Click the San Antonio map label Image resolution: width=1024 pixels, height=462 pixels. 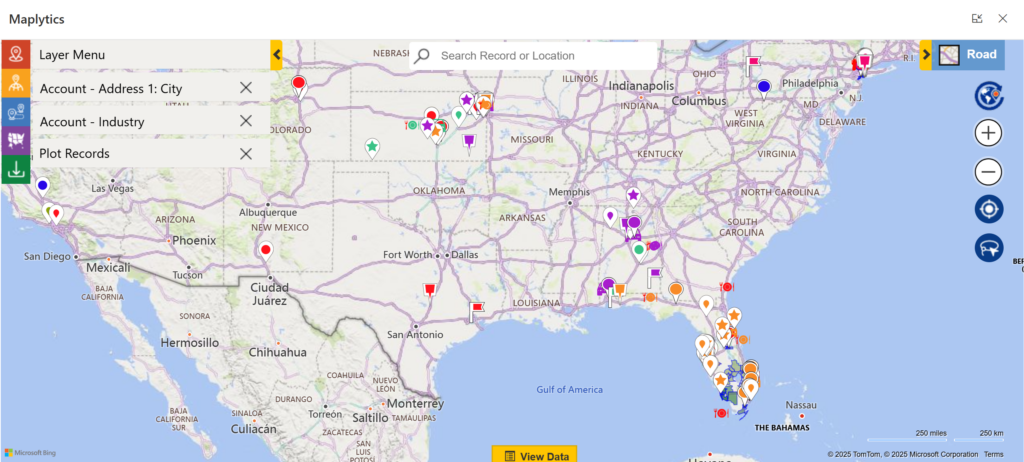[x=415, y=335]
